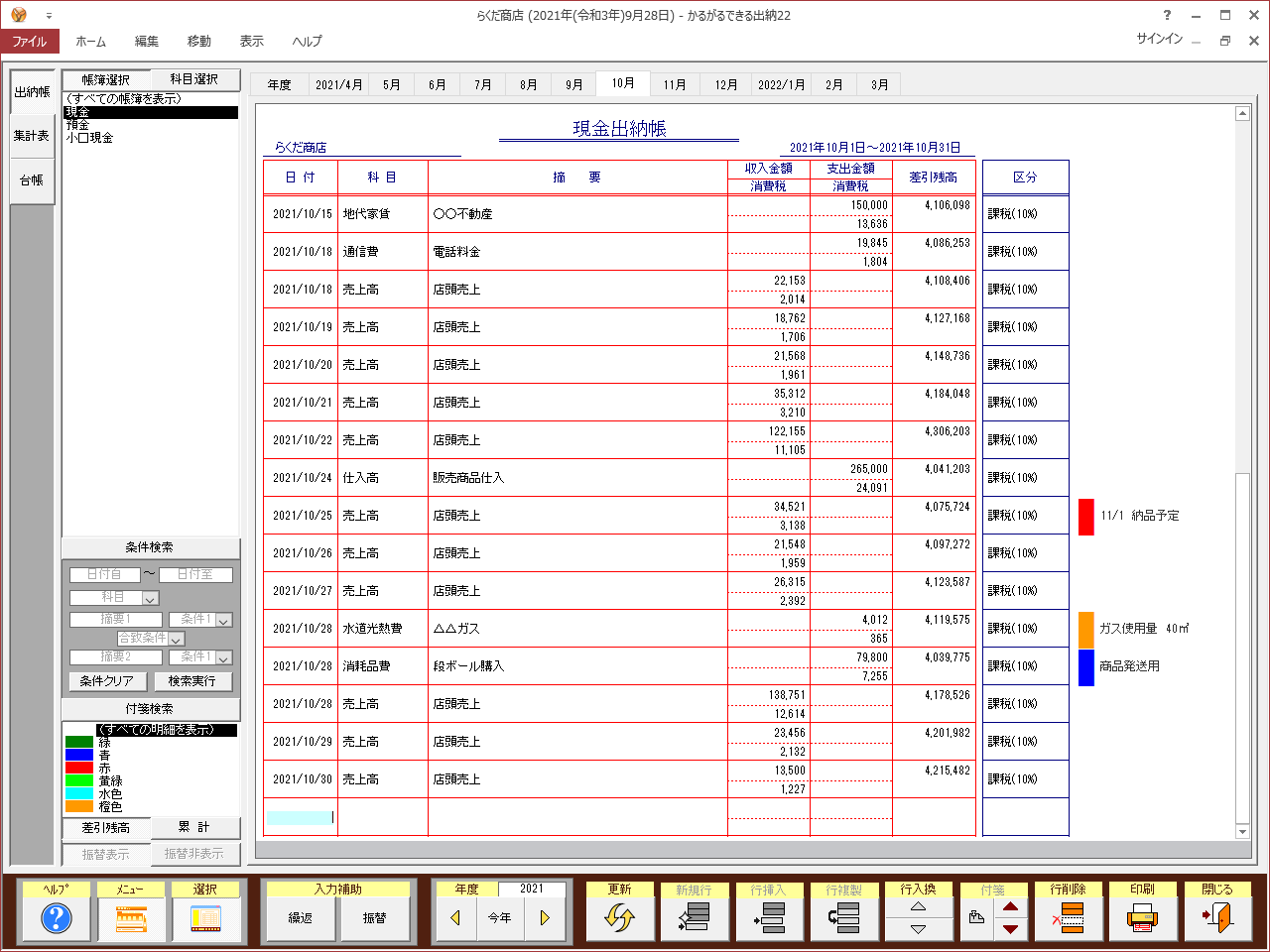The width and height of the screenshot is (1270, 952).
Task: Click the app logo icon in title bar
Action: pyautogui.click(x=18, y=15)
